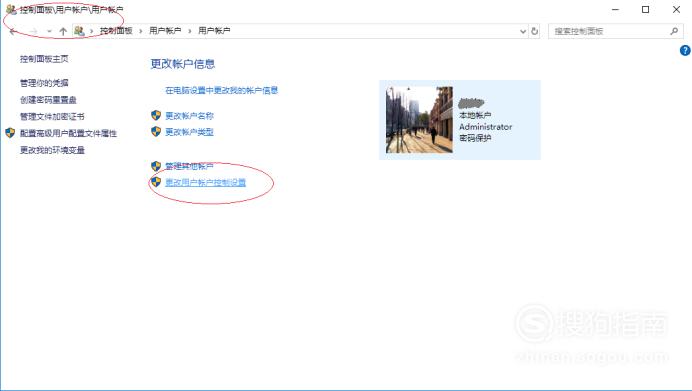Click the Forward navigation arrow
Screen dimensions: 692x391
tap(34, 31)
